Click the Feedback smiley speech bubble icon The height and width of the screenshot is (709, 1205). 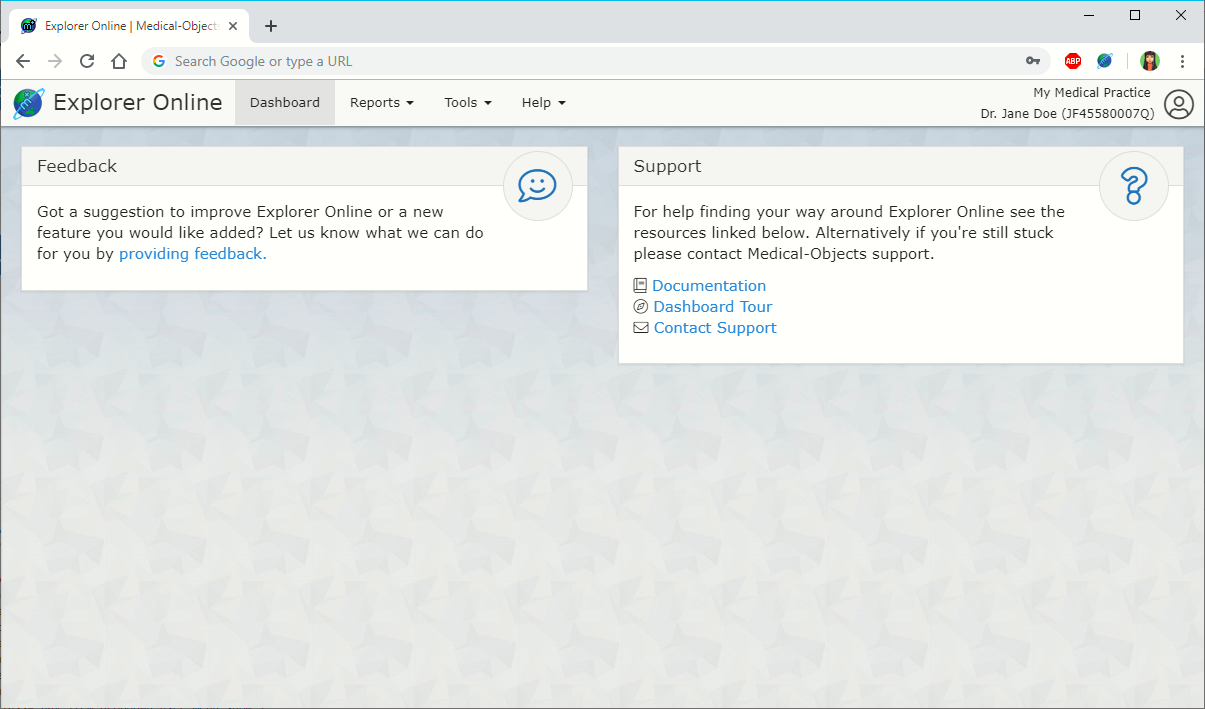pyautogui.click(x=537, y=185)
